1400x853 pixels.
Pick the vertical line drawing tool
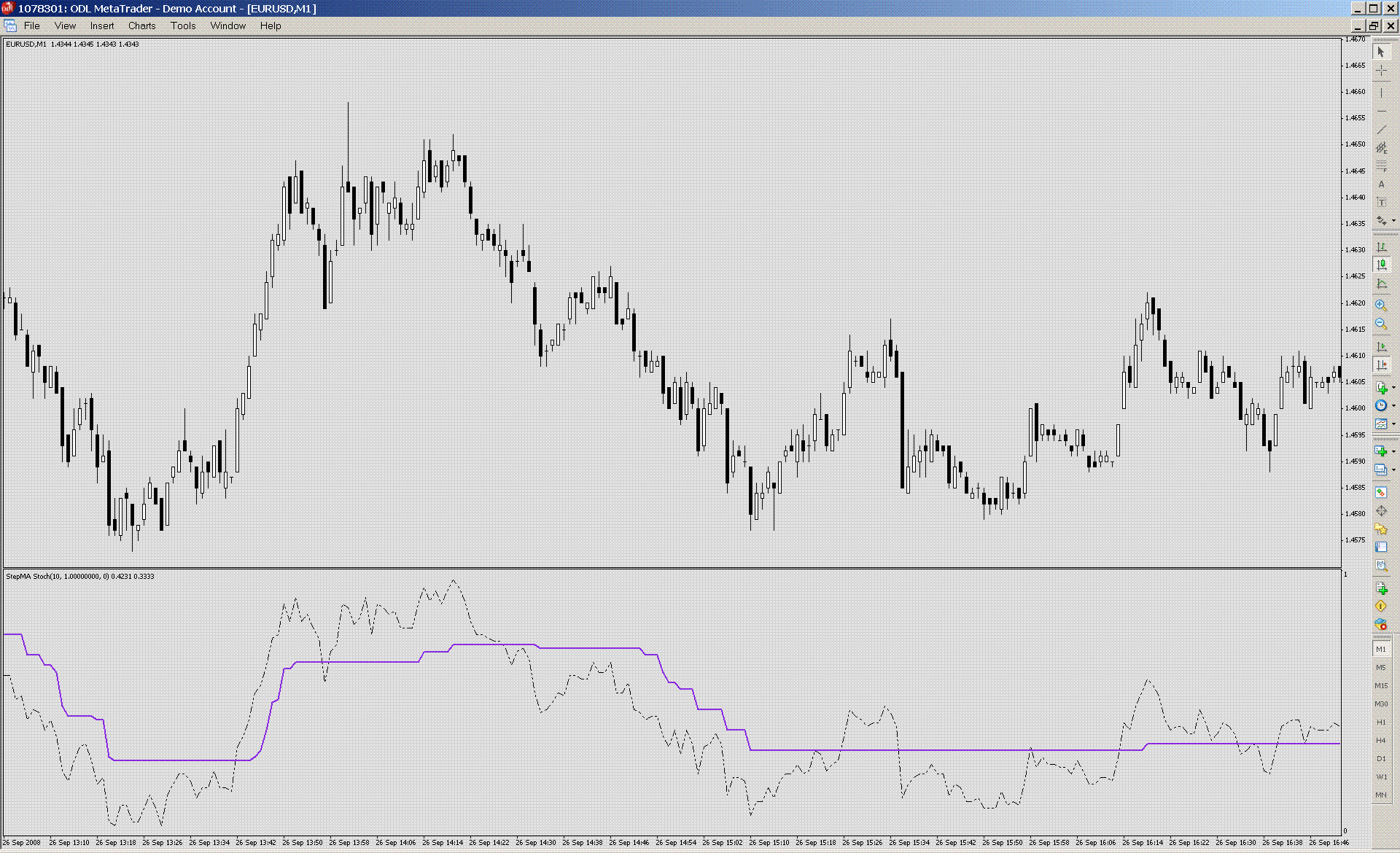point(1381,93)
